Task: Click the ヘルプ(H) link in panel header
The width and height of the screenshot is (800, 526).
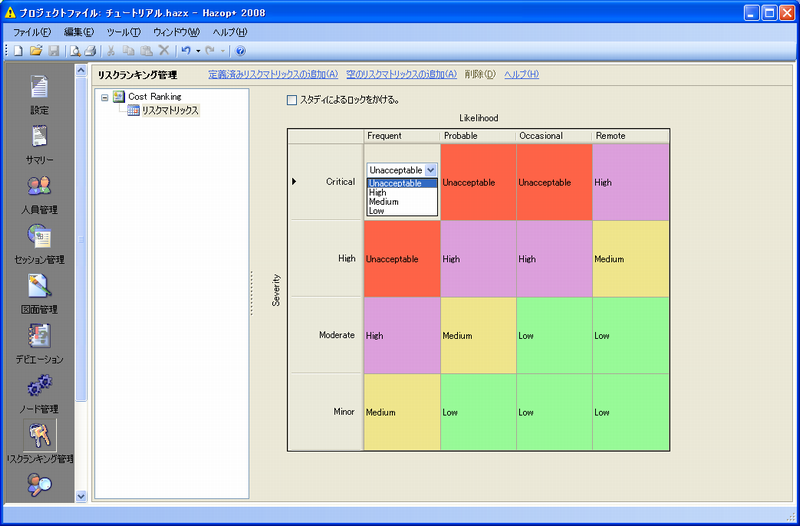Action: pyautogui.click(x=521, y=74)
